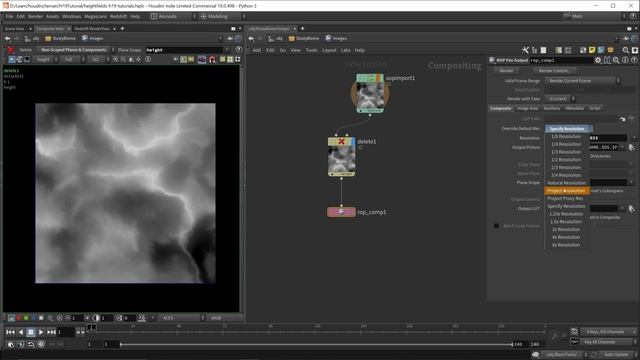The width and height of the screenshot is (640, 360).
Task: Select the rop_comp1 node
Action: tap(341, 212)
